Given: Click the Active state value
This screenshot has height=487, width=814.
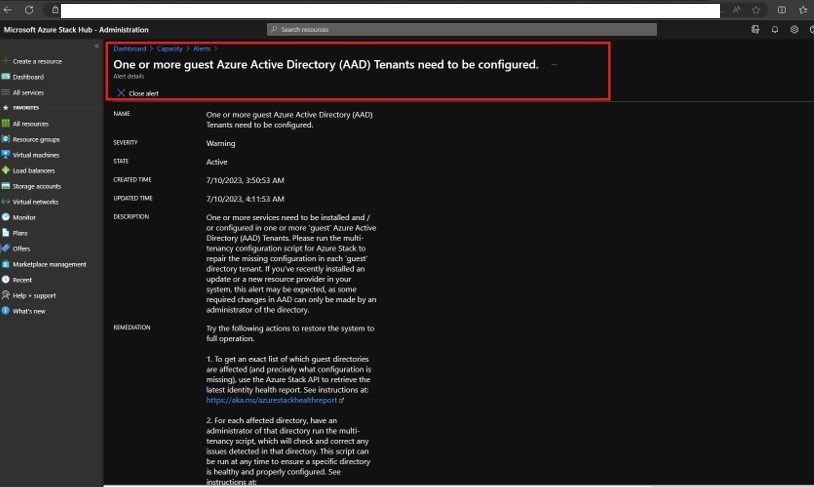Looking at the screenshot, I should pos(216,161).
